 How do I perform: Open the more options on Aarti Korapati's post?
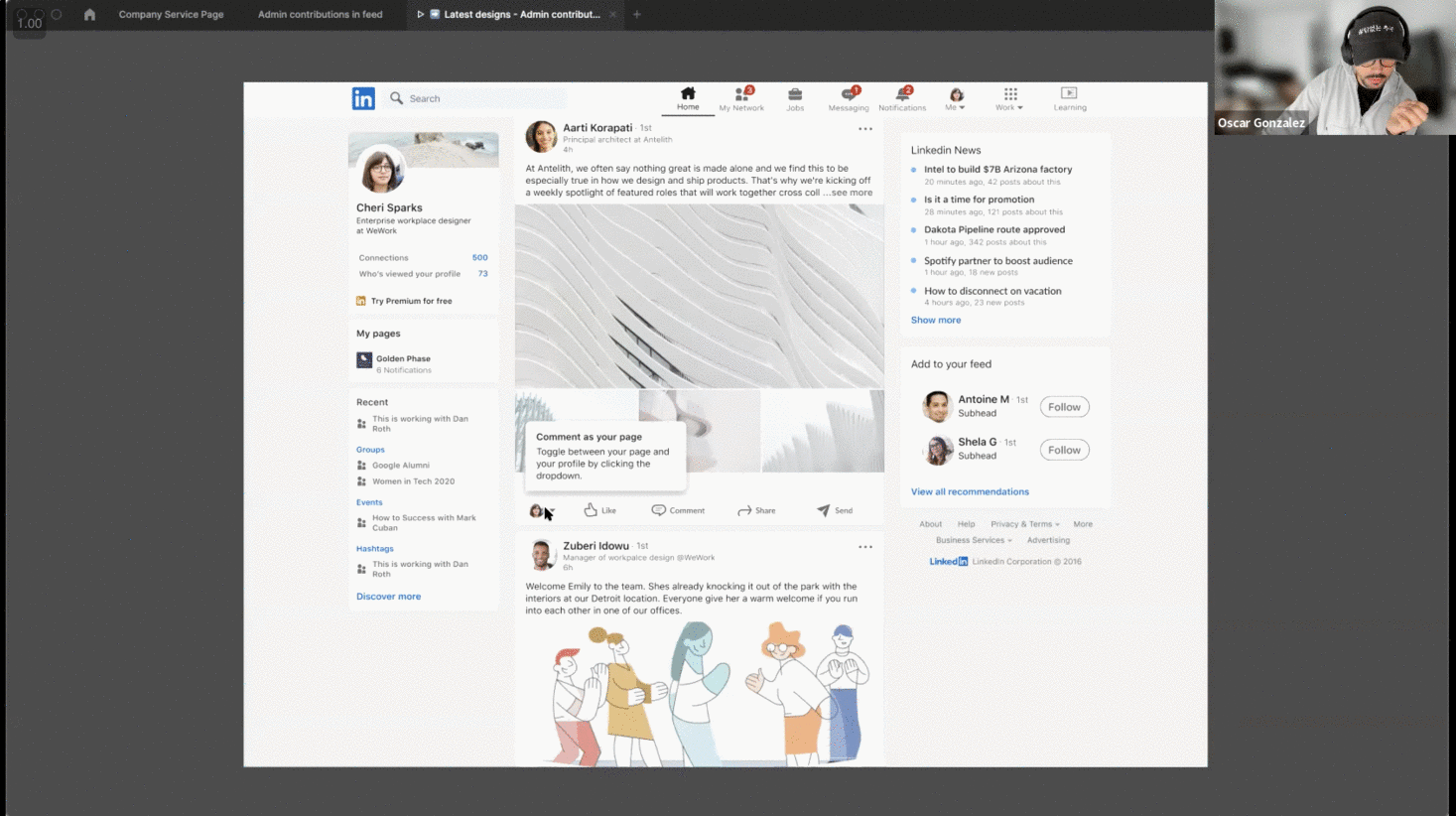(865, 129)
